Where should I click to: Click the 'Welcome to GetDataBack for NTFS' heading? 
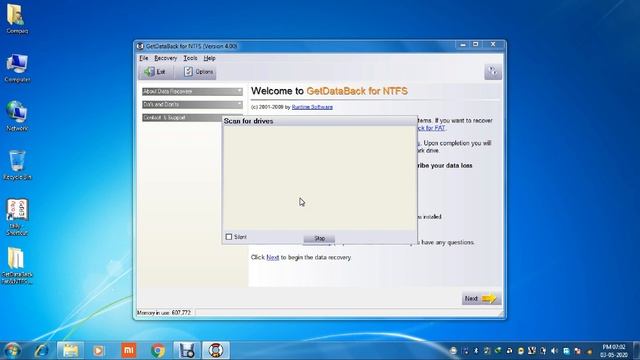click(x=329, y=91)
